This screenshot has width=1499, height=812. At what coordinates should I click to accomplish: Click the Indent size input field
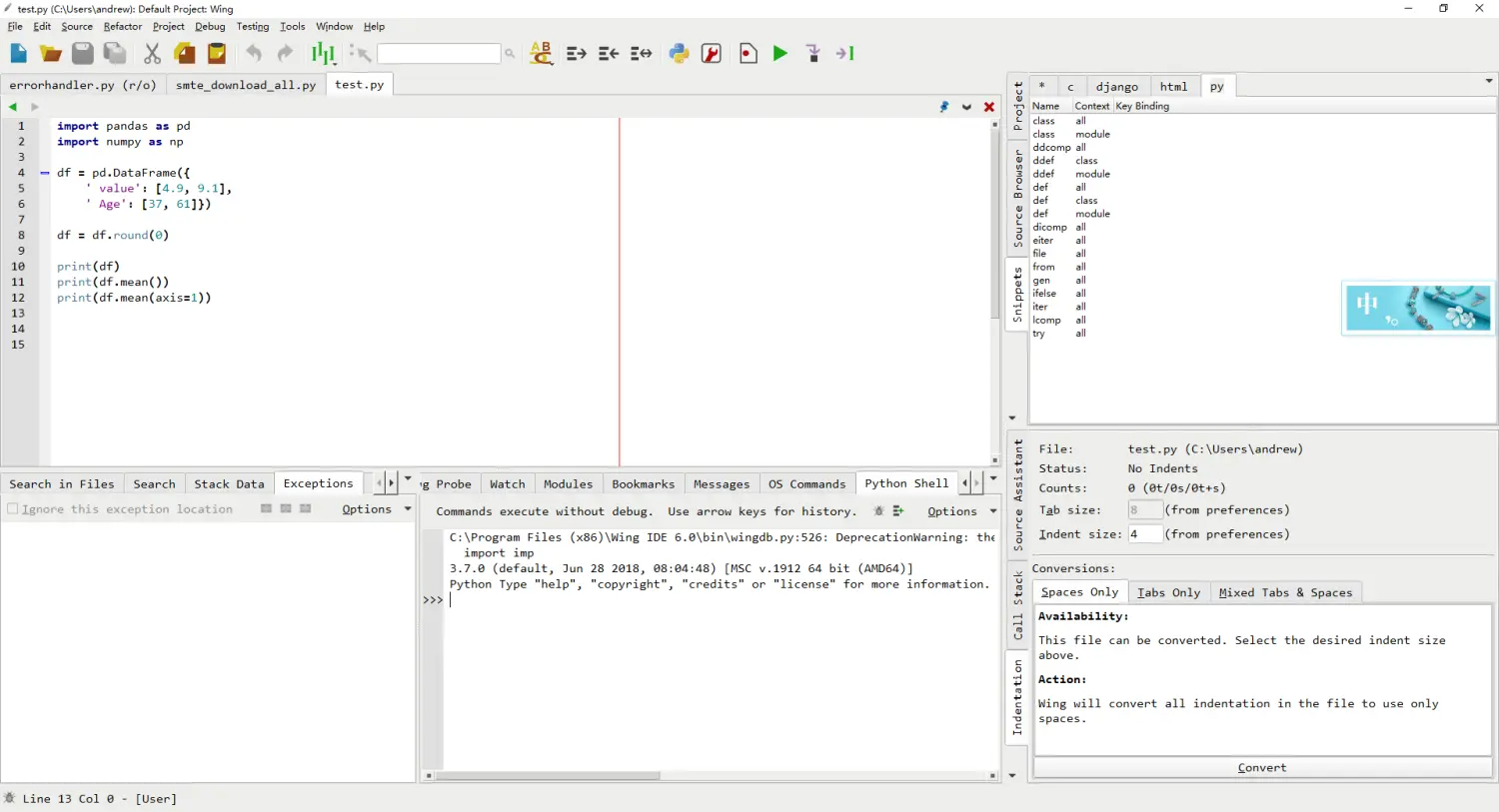click(1145, 534)
